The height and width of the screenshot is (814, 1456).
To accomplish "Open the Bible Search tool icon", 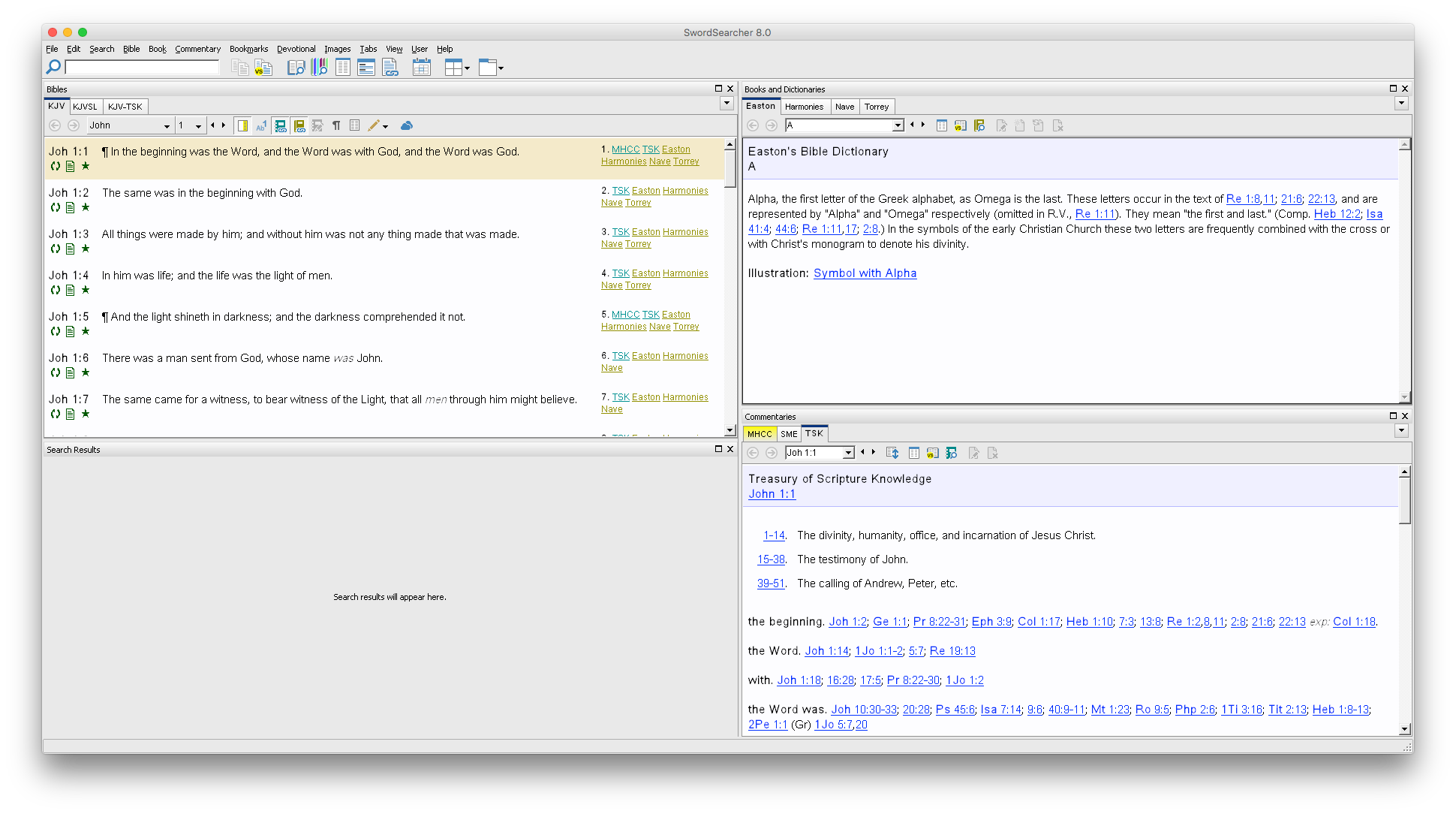I will pos(296,67).
